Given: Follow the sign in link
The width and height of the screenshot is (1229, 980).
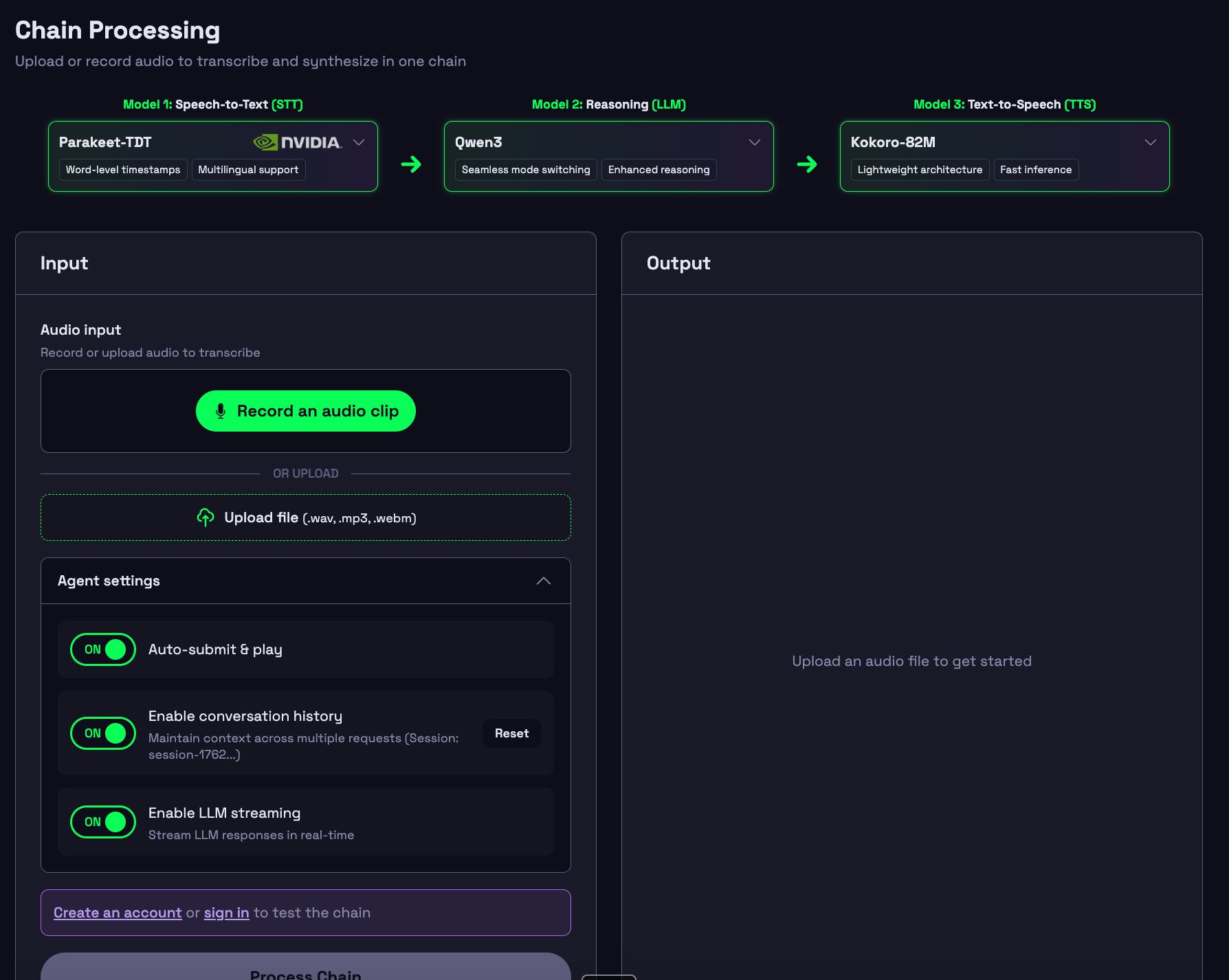Looking at the screenshot, I should (226, 913).
